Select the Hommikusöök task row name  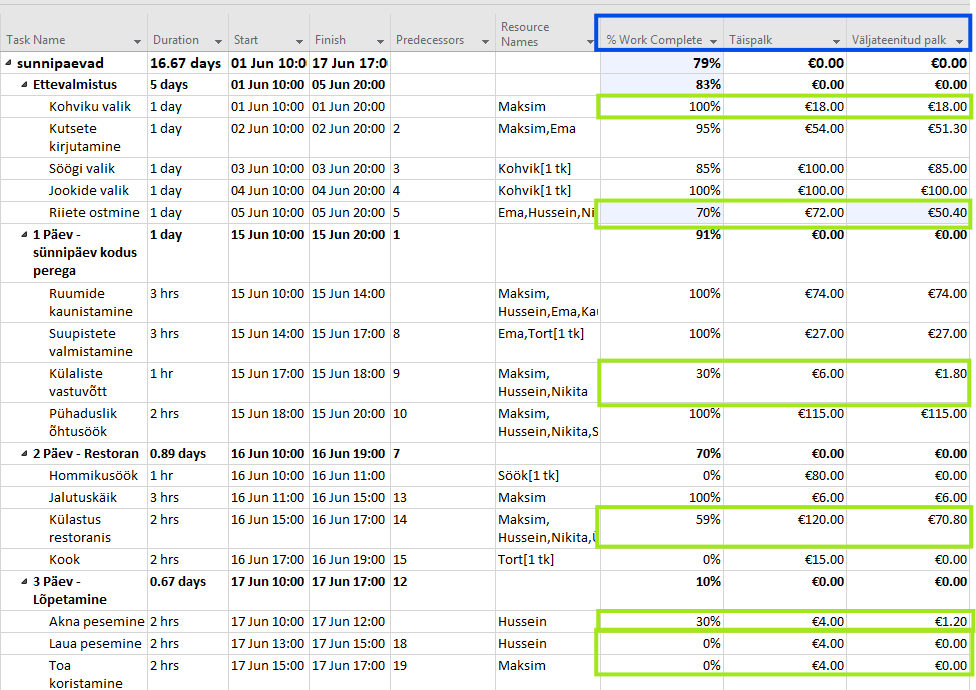[x=93, y=475]
